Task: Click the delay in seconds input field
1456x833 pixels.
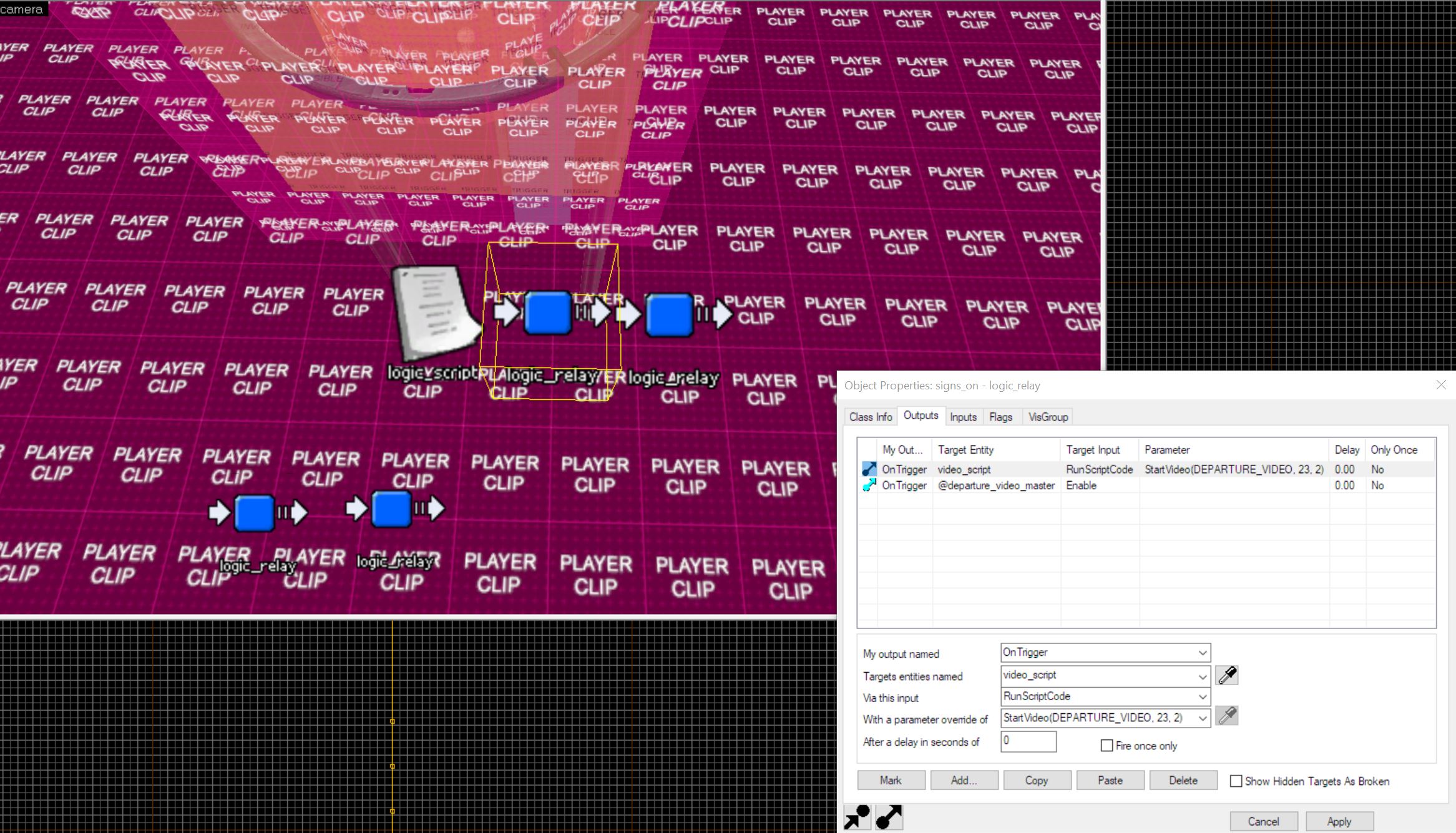Action: coord(1028,741)
